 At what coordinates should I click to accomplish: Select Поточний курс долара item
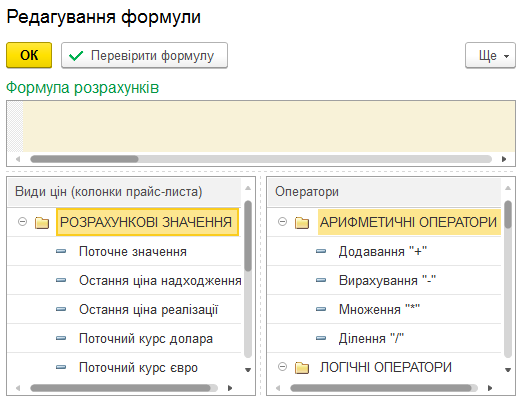(124, 338)
